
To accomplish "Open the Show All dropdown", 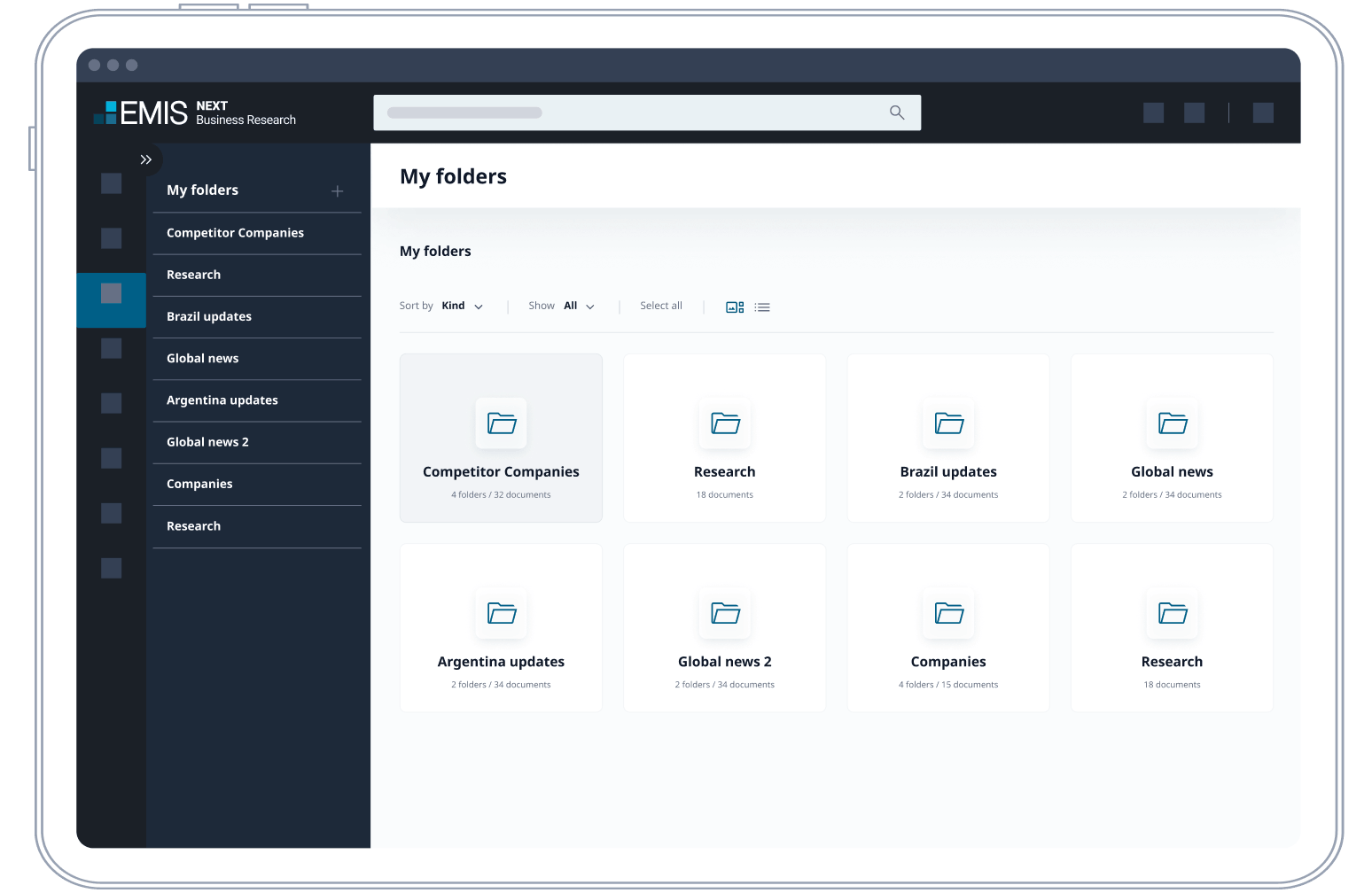I will (579, 307).
